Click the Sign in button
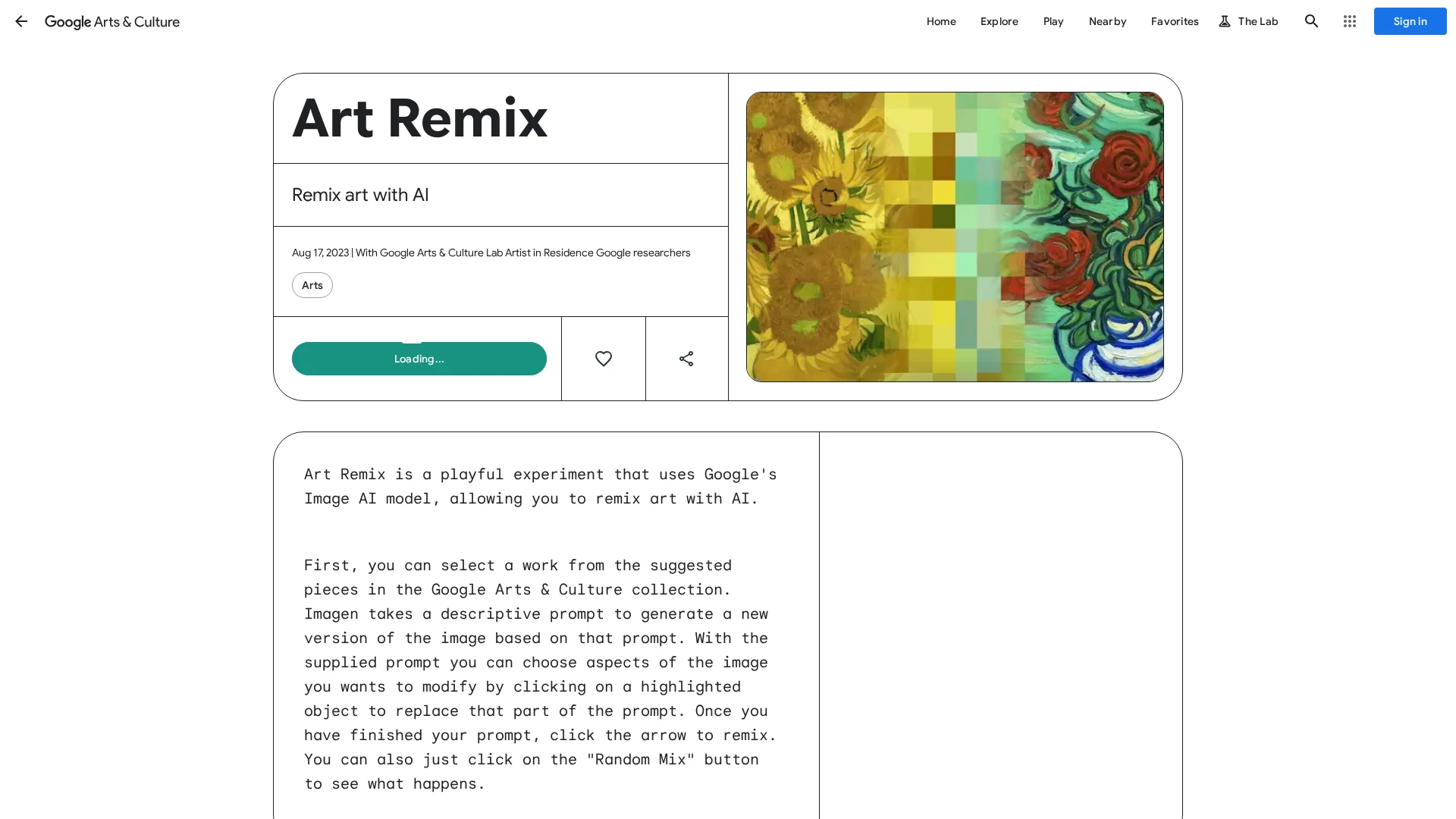This screenshot has width=1456, height=819. [1409, 21]
